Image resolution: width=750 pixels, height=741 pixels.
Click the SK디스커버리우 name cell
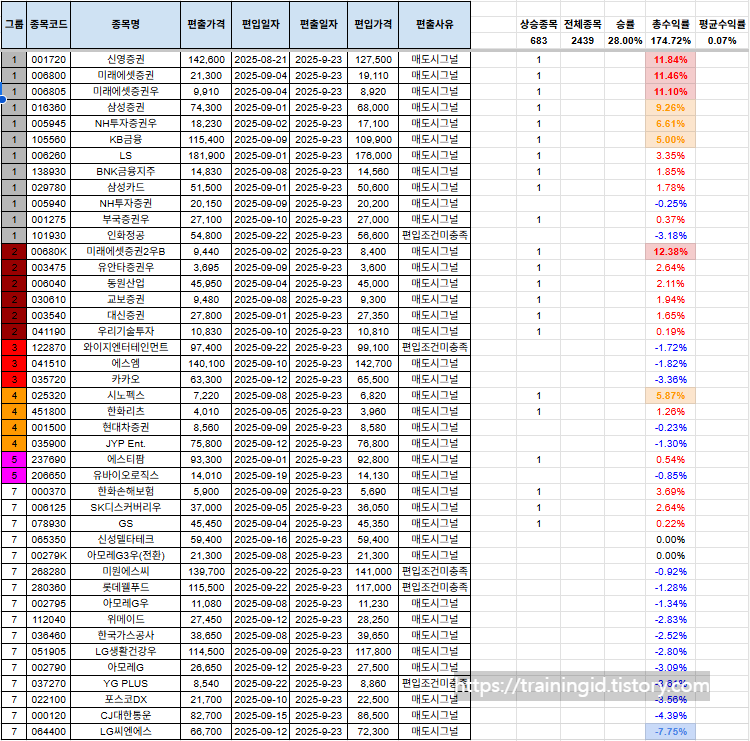click(x=125, y=508)
